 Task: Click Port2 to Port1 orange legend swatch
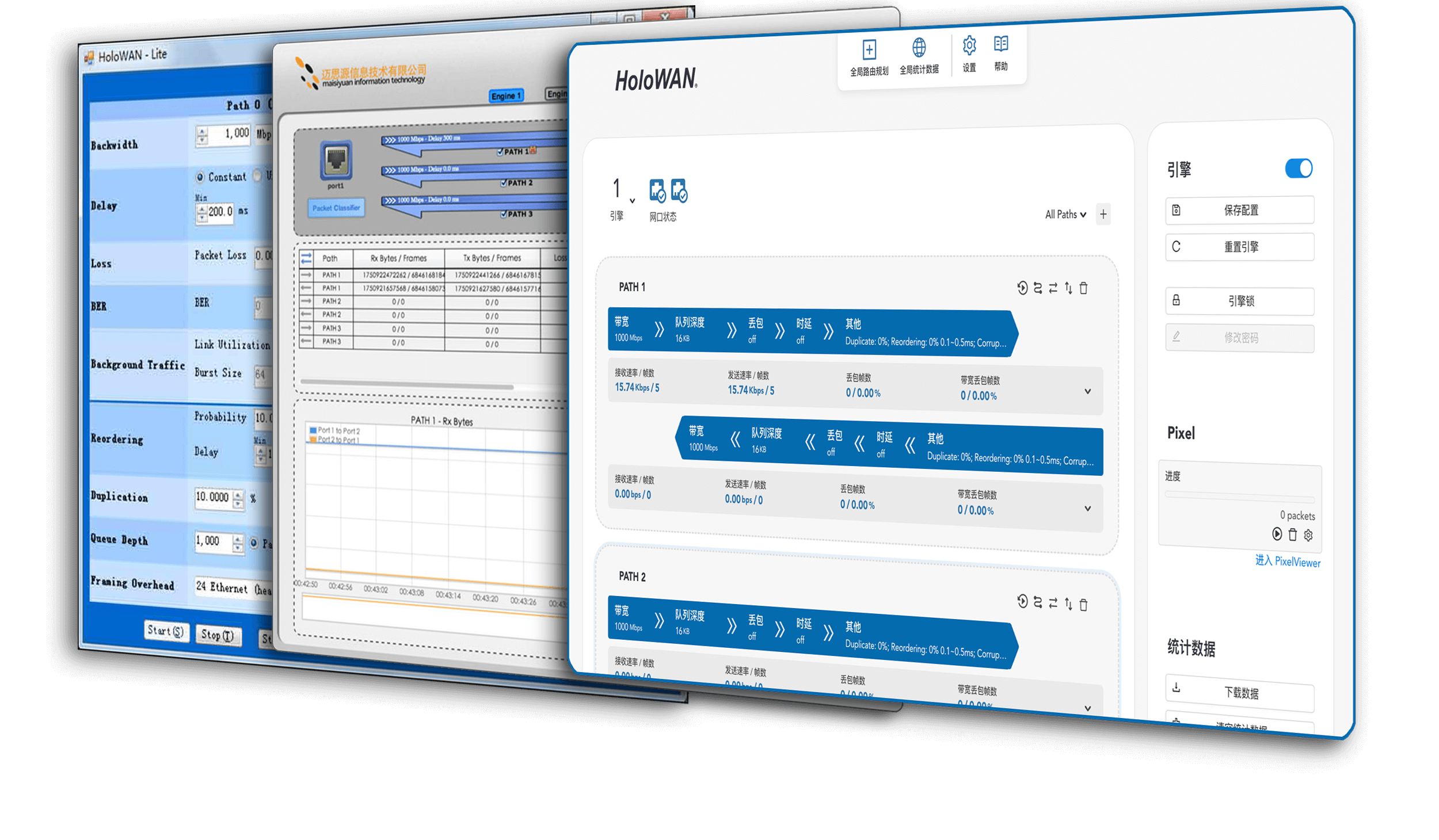click(313, 440)
